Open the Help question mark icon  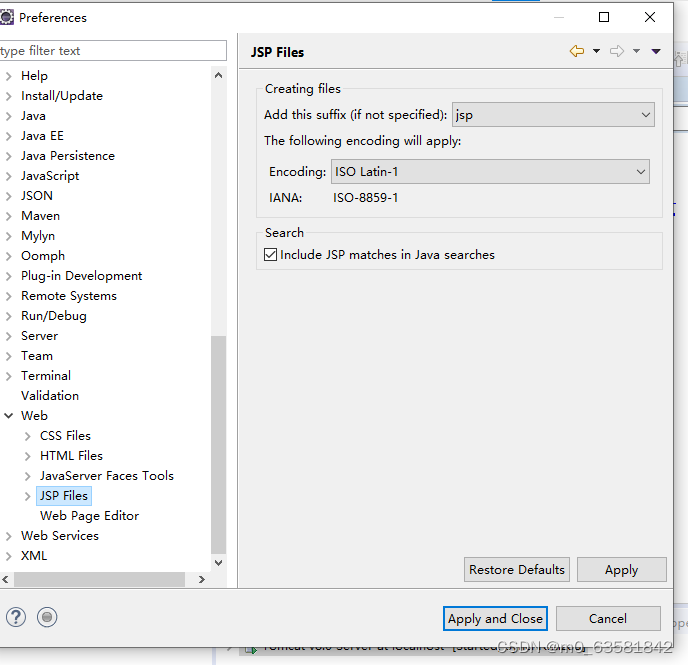[16, 617]
